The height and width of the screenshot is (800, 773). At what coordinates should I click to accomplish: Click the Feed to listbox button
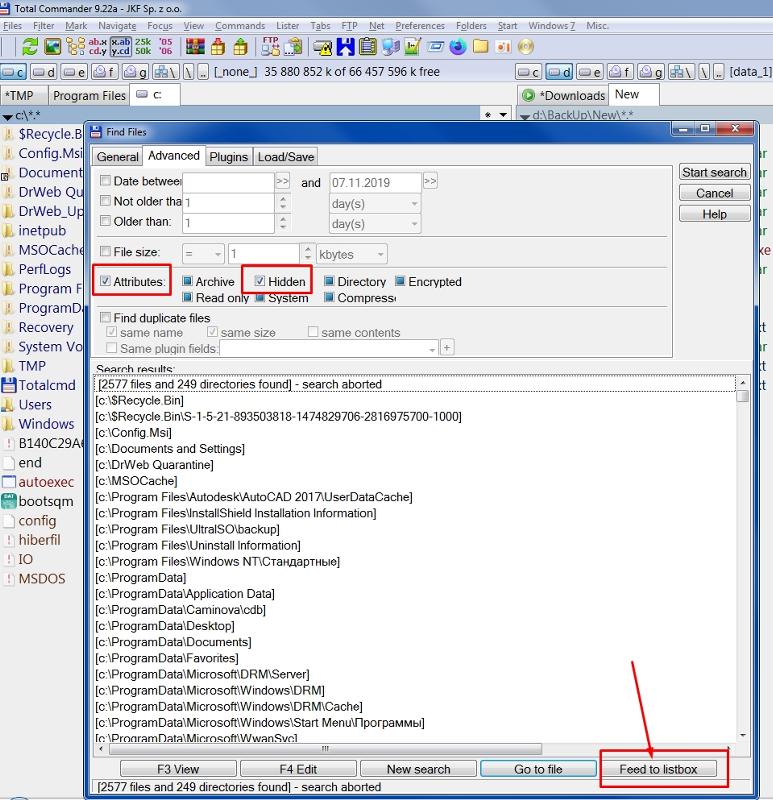tap(658, 769)
